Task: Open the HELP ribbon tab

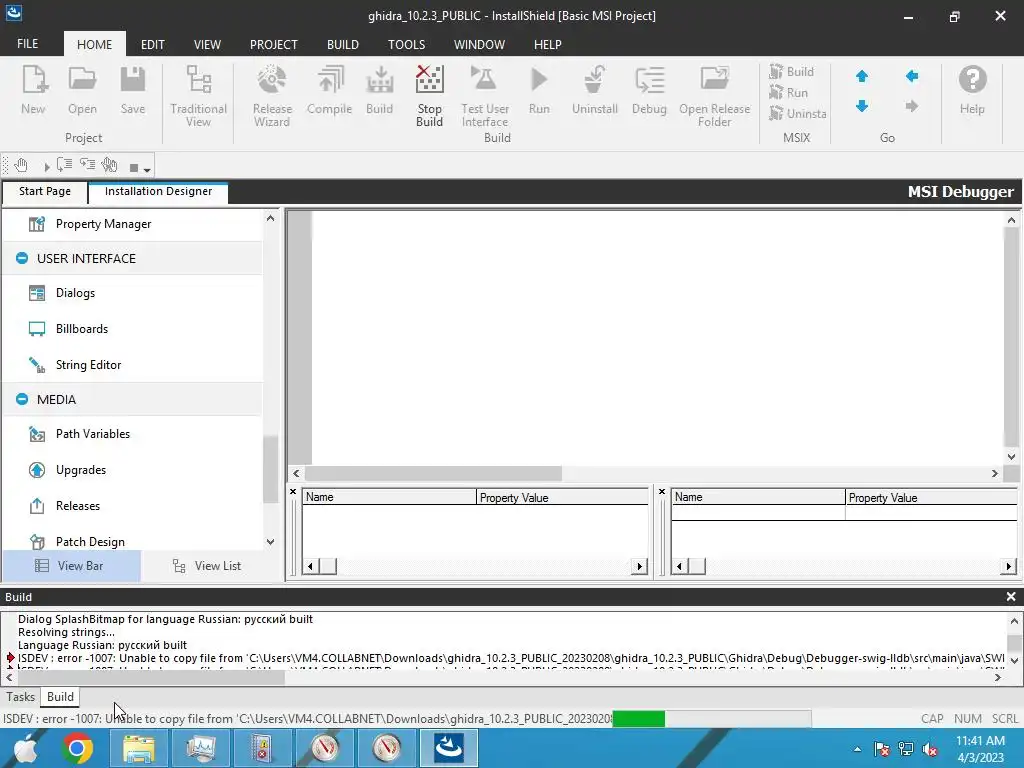Action: (x=547, y=44)
